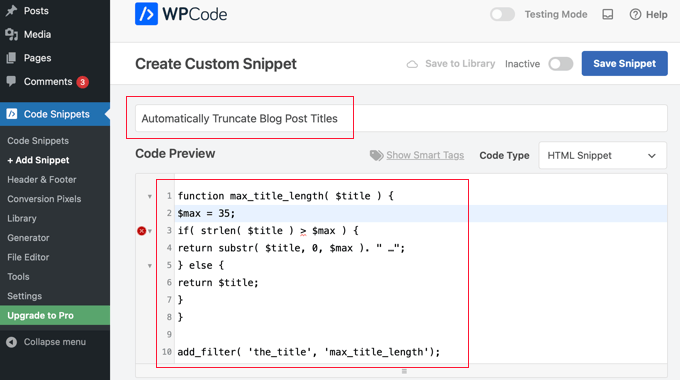This screenshot has height=380, width=680.
Task: Collapse the code fold at line 1
Action: tap(150, 197)
